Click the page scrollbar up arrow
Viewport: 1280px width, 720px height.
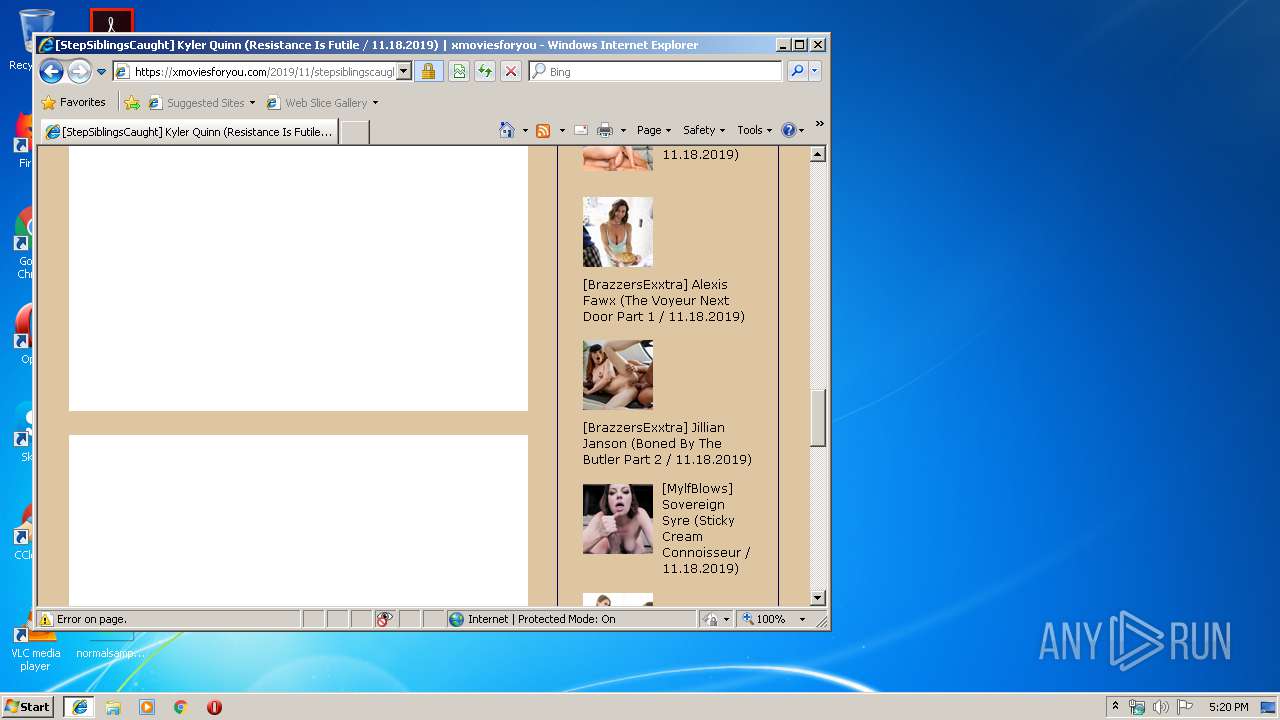point(818,154)
